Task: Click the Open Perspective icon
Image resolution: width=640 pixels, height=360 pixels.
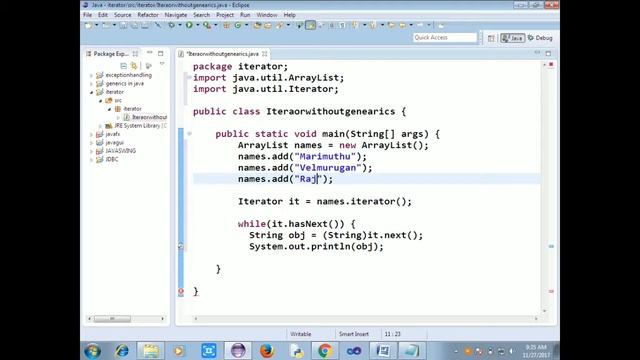Action: pos(491,38)
